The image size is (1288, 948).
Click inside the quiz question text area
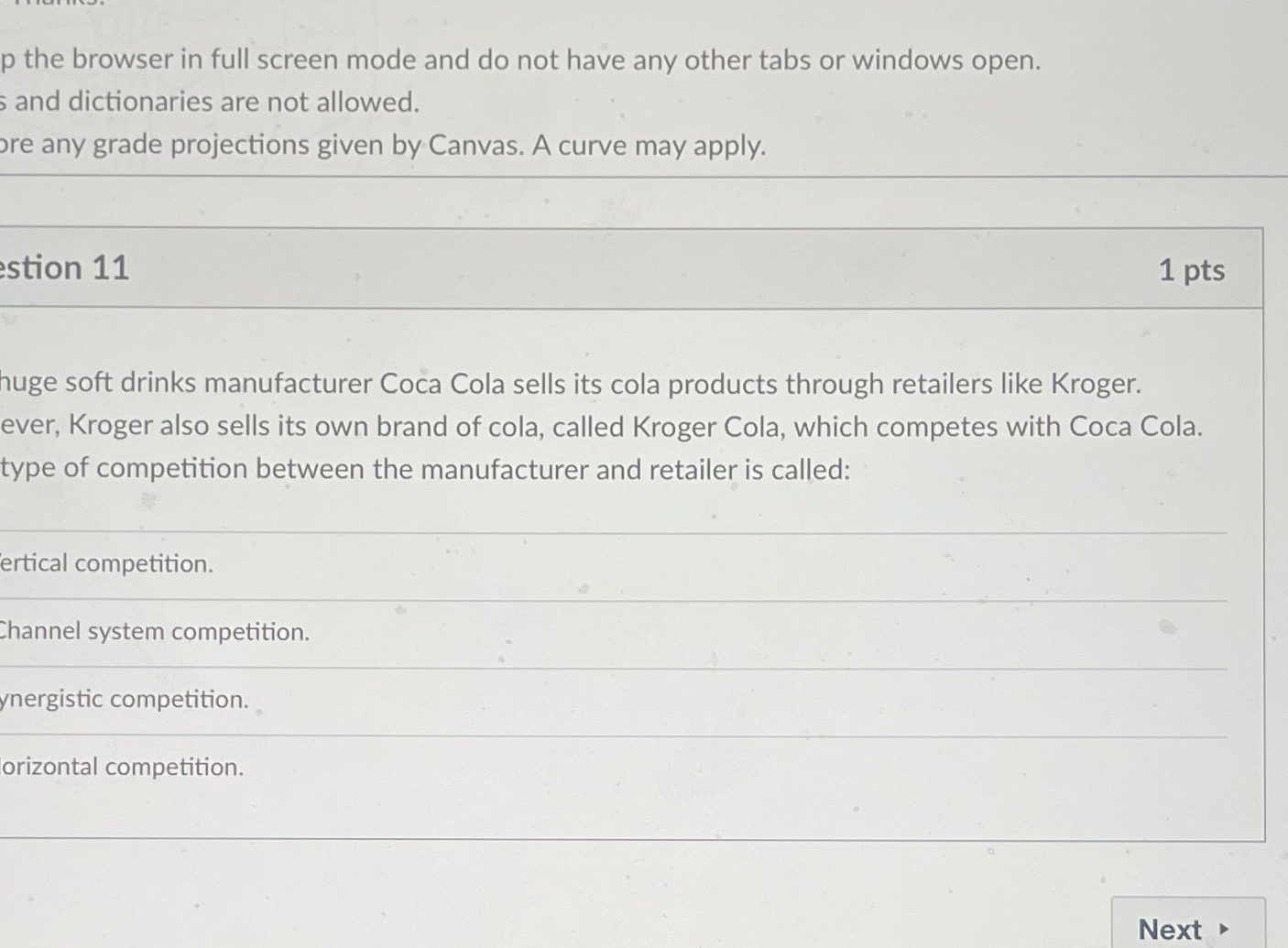pos(550,426)
